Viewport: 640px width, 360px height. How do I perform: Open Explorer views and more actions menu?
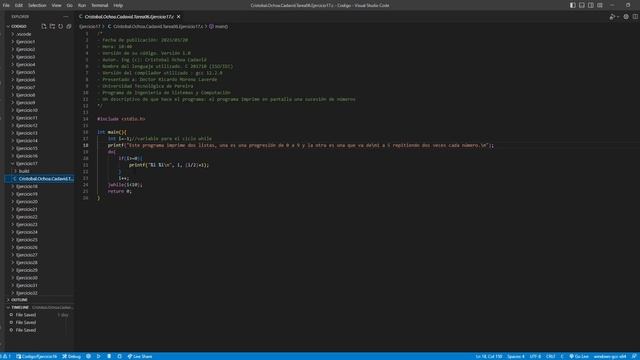click(66, 17)
